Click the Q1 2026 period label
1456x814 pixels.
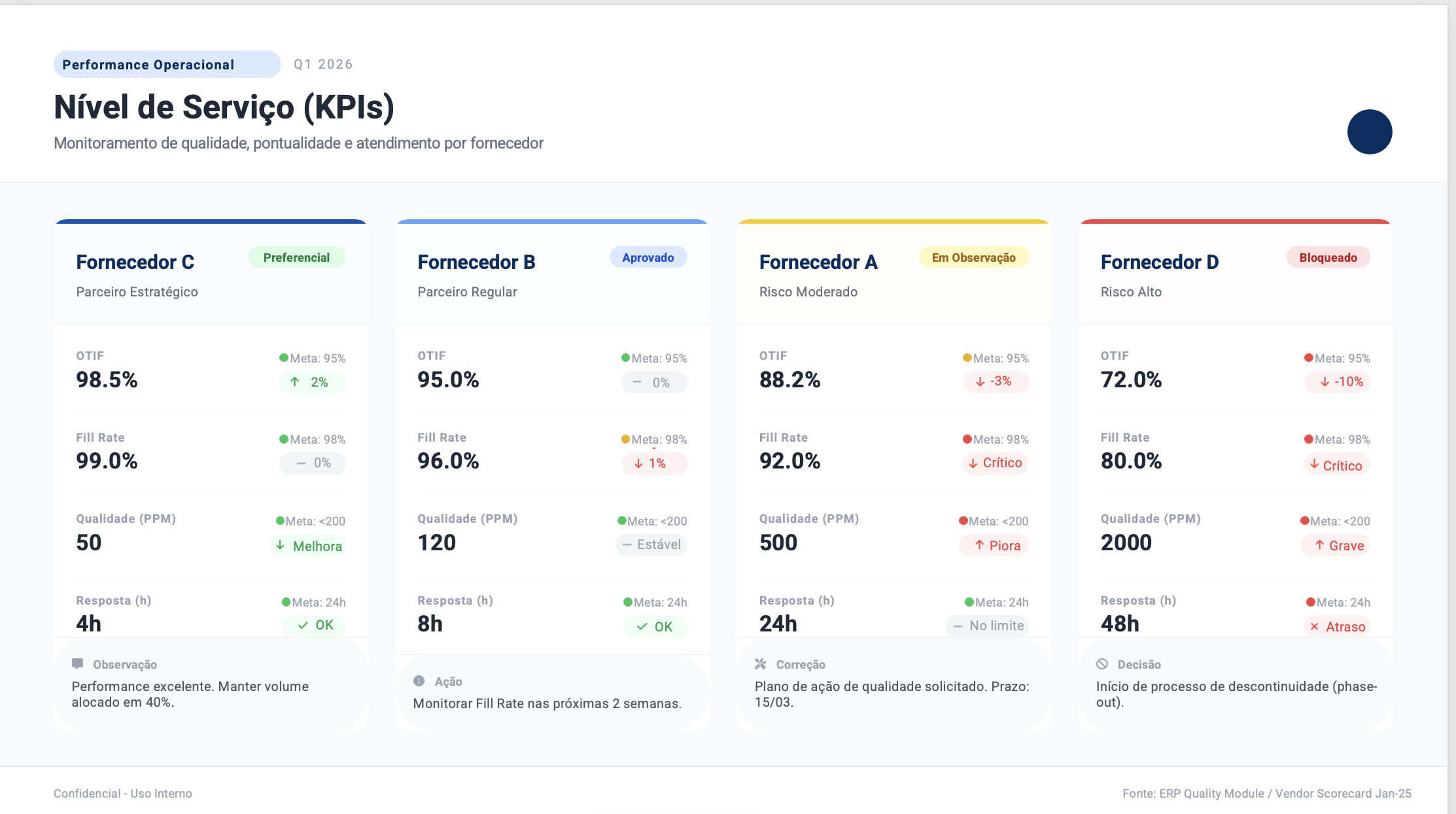323,64
